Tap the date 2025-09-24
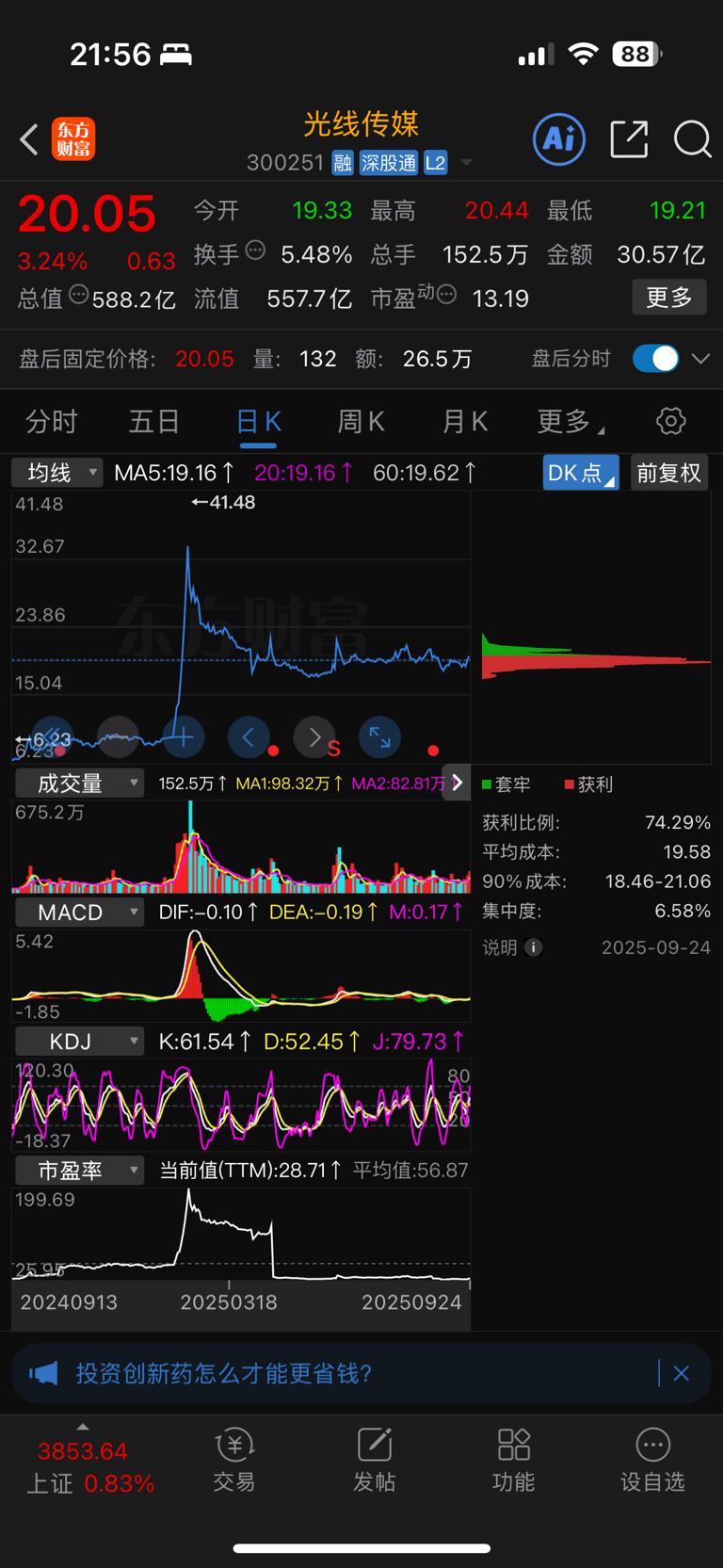The image size is (724, 1568). click(x=656, y=947)
